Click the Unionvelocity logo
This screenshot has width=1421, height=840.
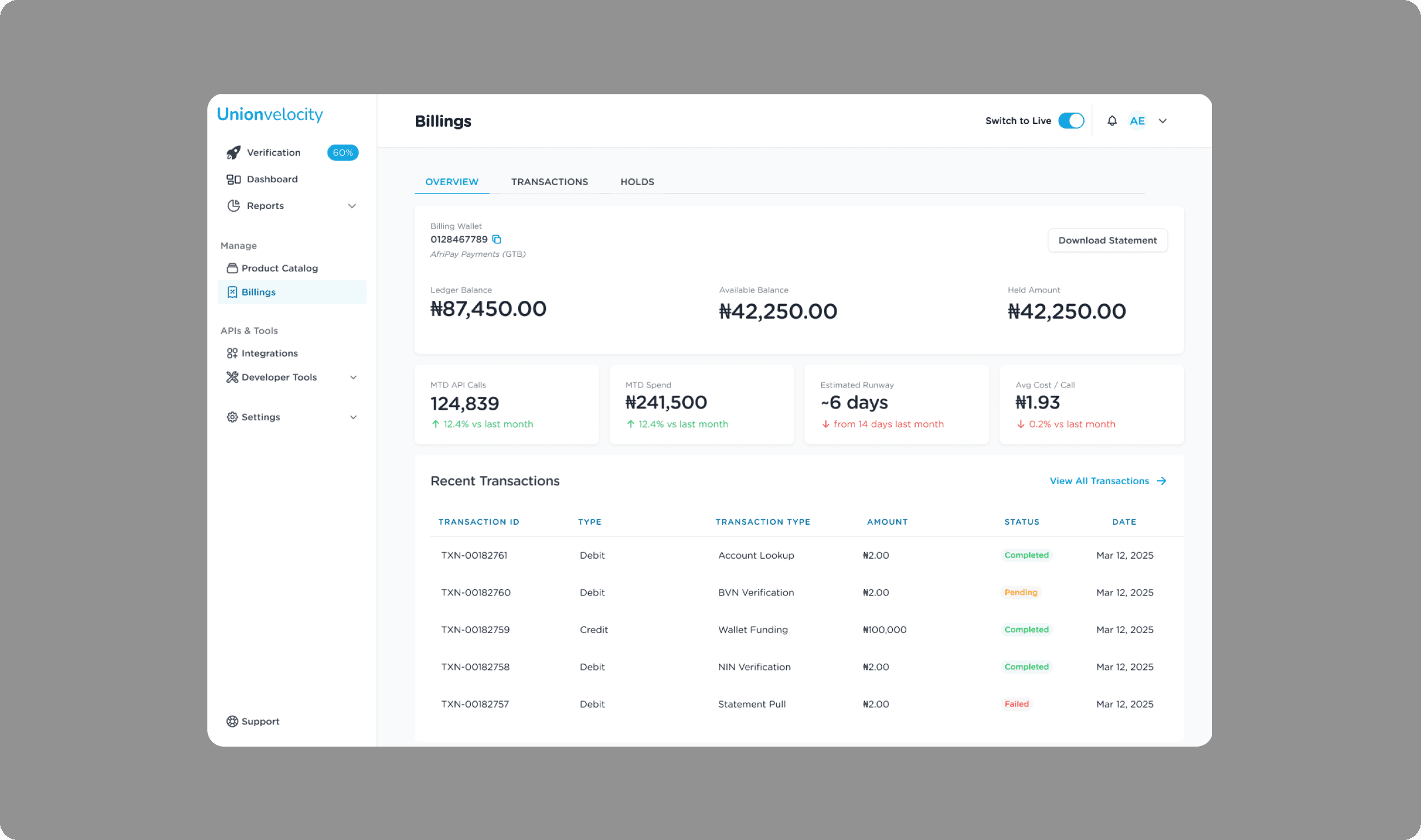270,115
